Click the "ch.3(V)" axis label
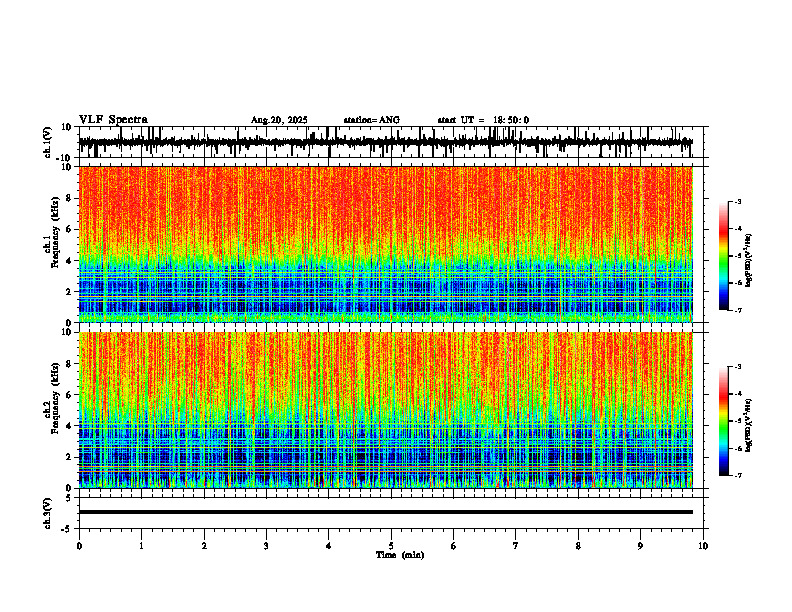792x612 pixels. tap(48, 513)
